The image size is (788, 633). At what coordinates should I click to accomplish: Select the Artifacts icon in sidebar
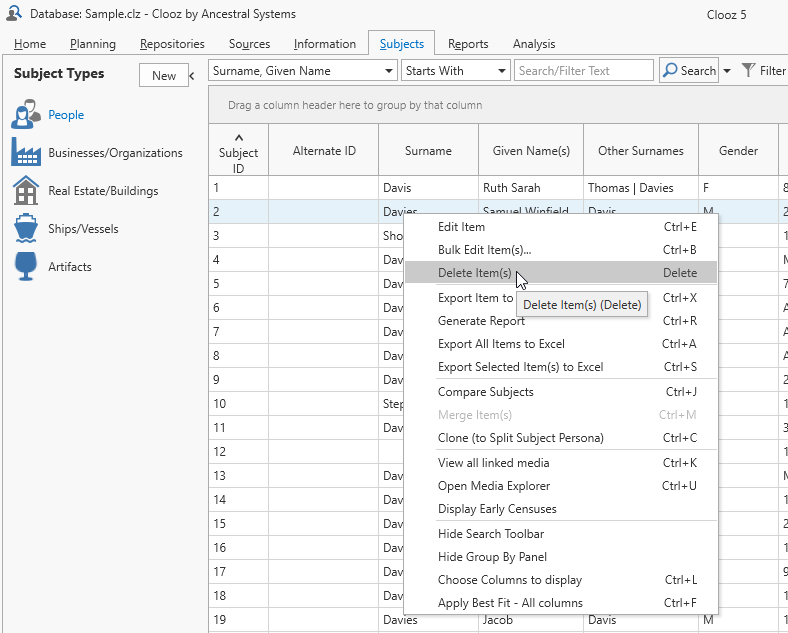[27, 267]
